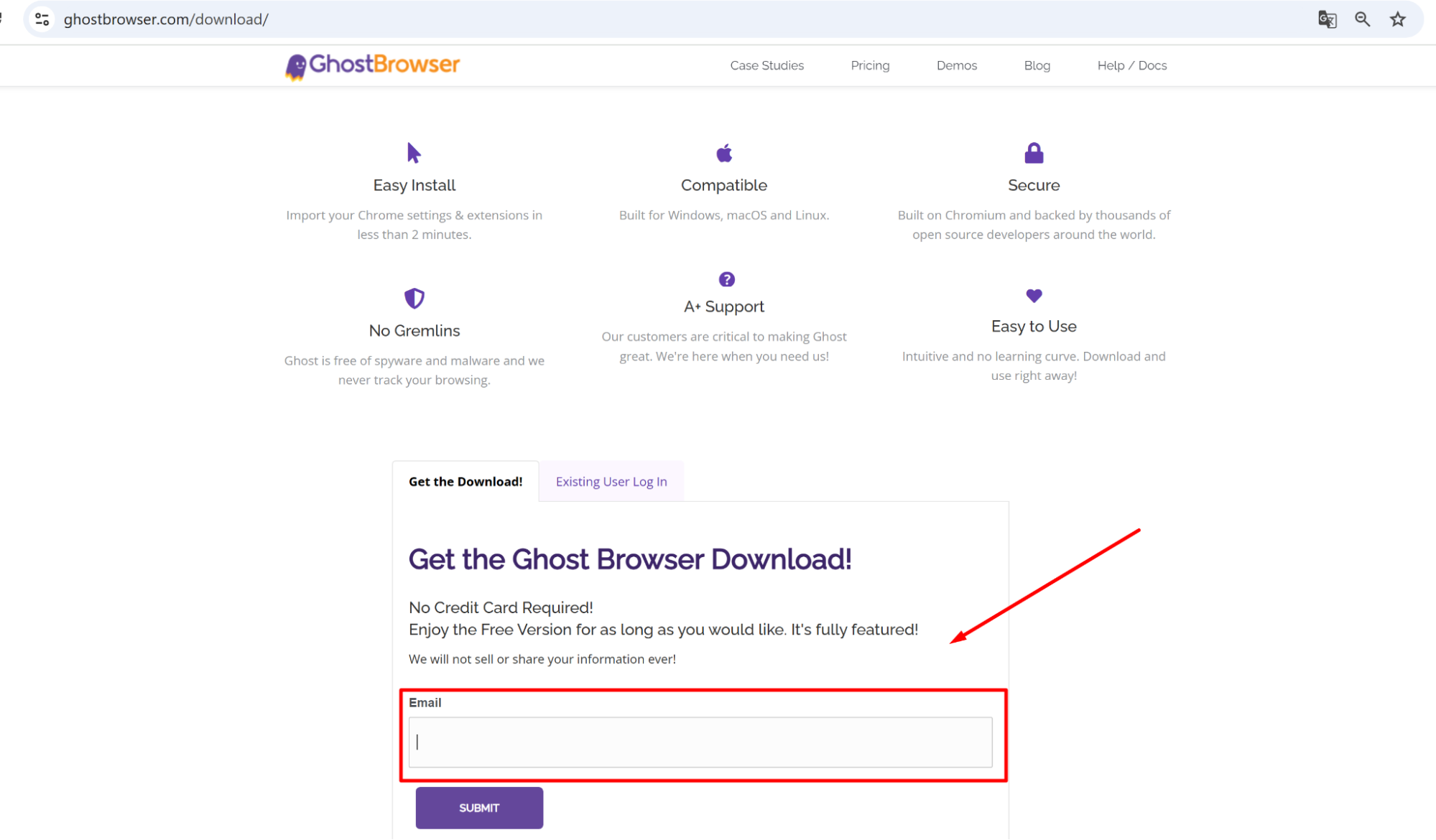
Task: Open Case Studies menu item
Action: [766, 65]
